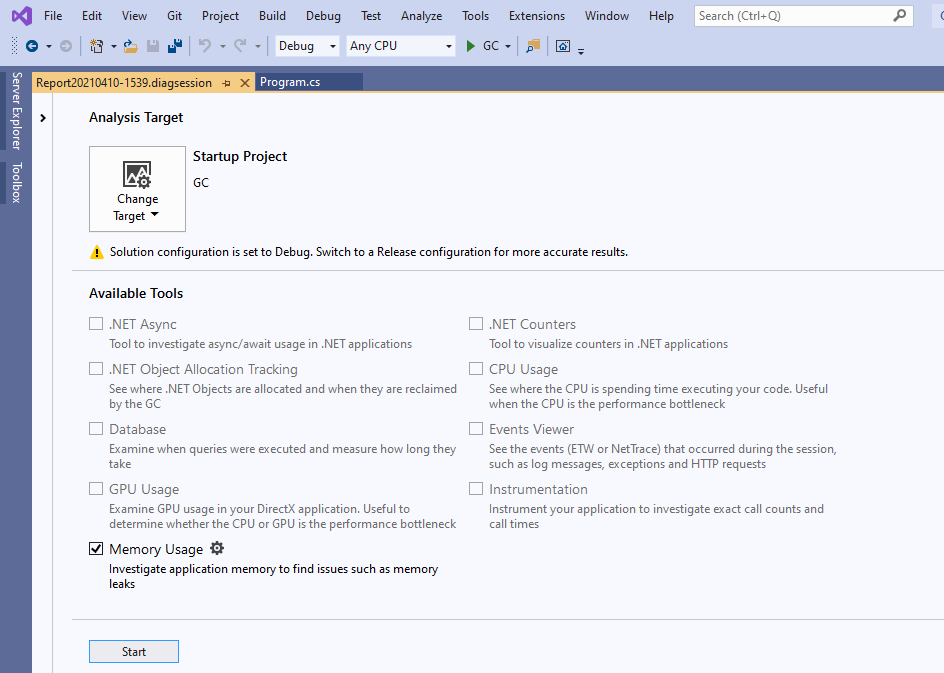Screen dimensions: 944x673
Task: Open Memory Usage settings gear
Action: (x=217, y=548)
